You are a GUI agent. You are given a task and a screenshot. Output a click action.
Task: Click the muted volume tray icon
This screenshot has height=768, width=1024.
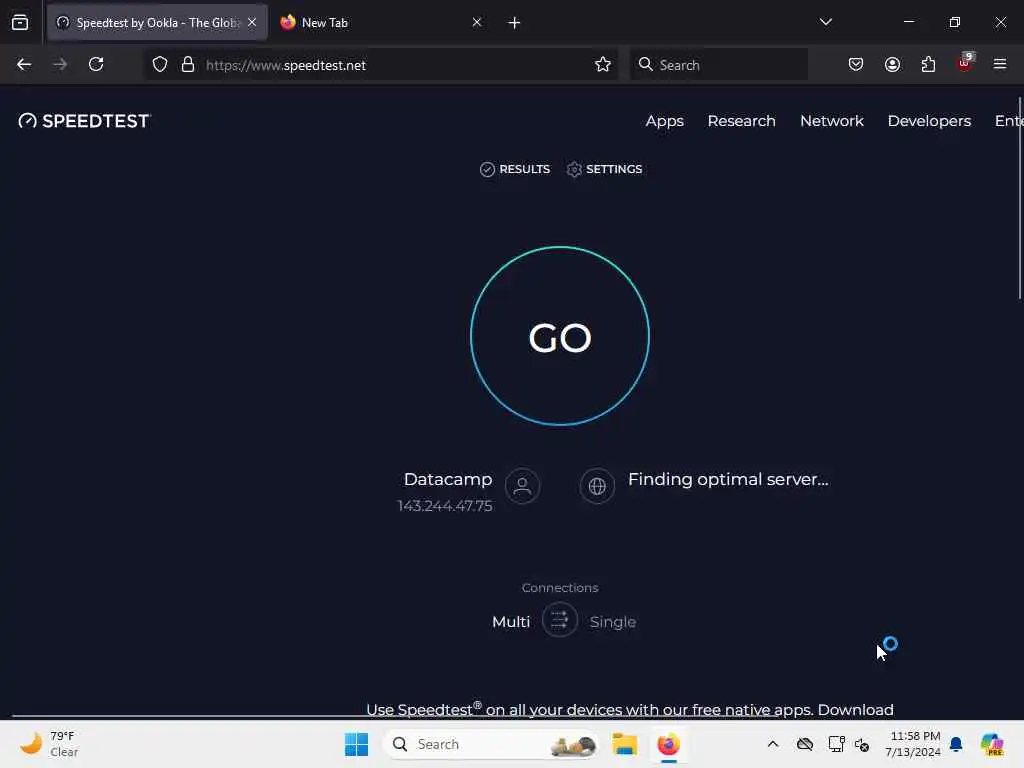(862, 744)
